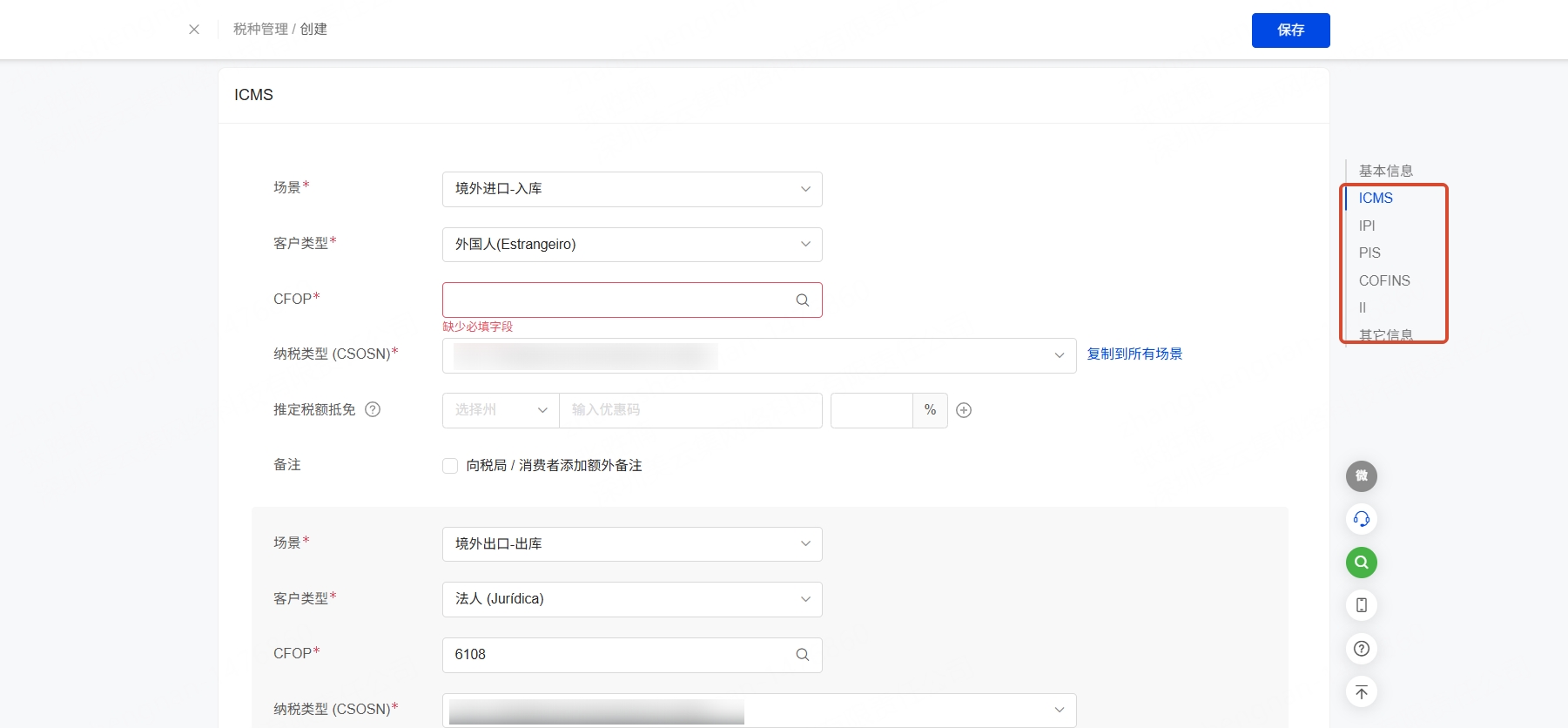Close the tax creation page
1568x728 pixels.
tap(194, 30)
